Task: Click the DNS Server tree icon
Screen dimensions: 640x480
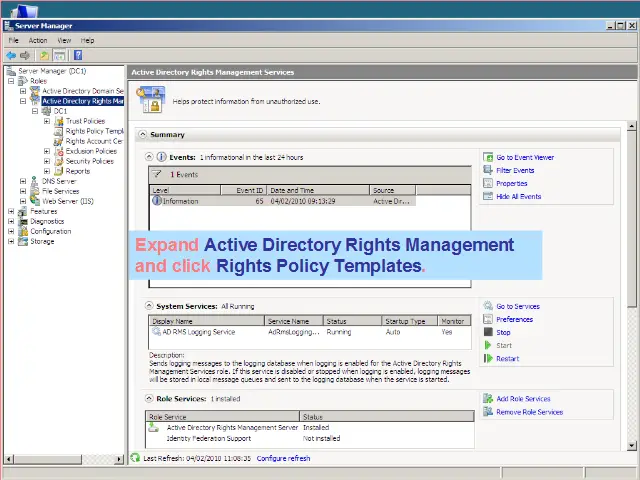Action: pyautogui.click(x=35, y=181)
